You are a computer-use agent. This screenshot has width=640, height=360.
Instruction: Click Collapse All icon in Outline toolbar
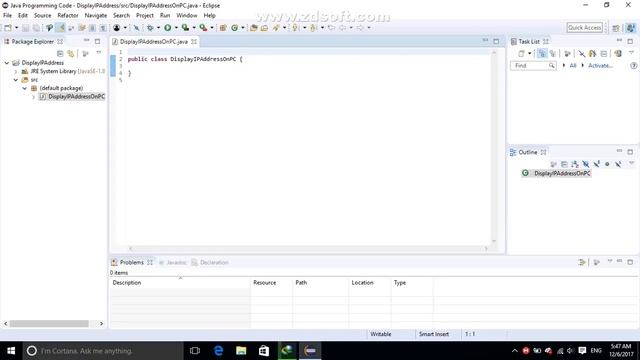pos(564,164)
